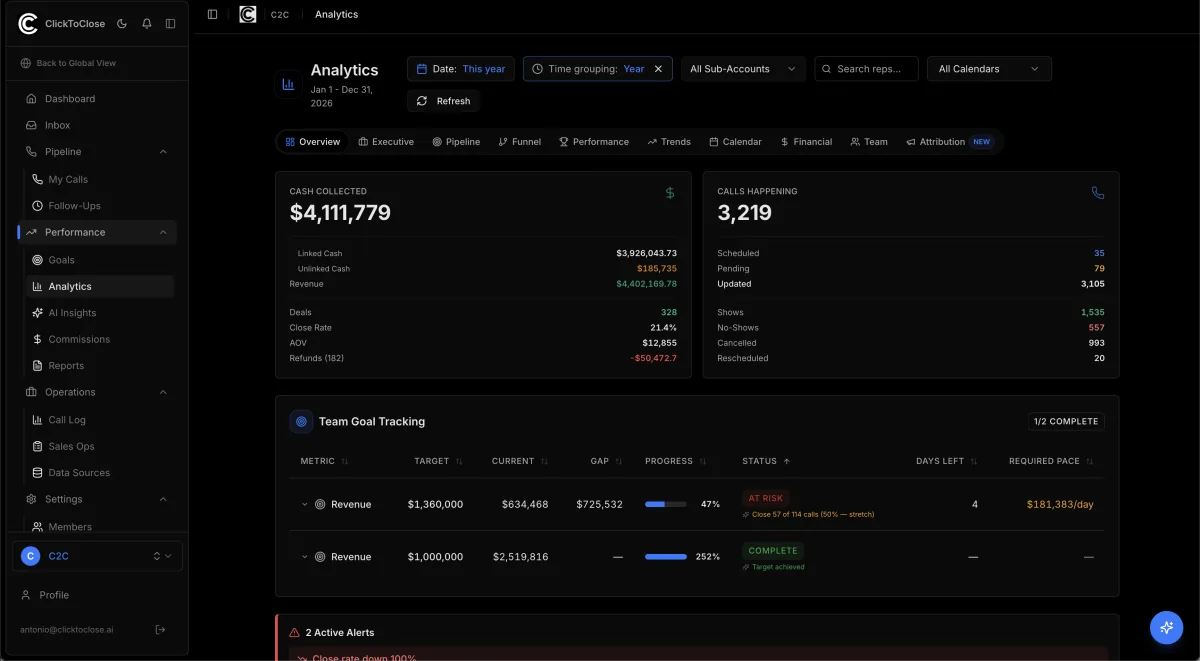
Task: Switch to the Executive tab
Action: click(x=386, y=142)
